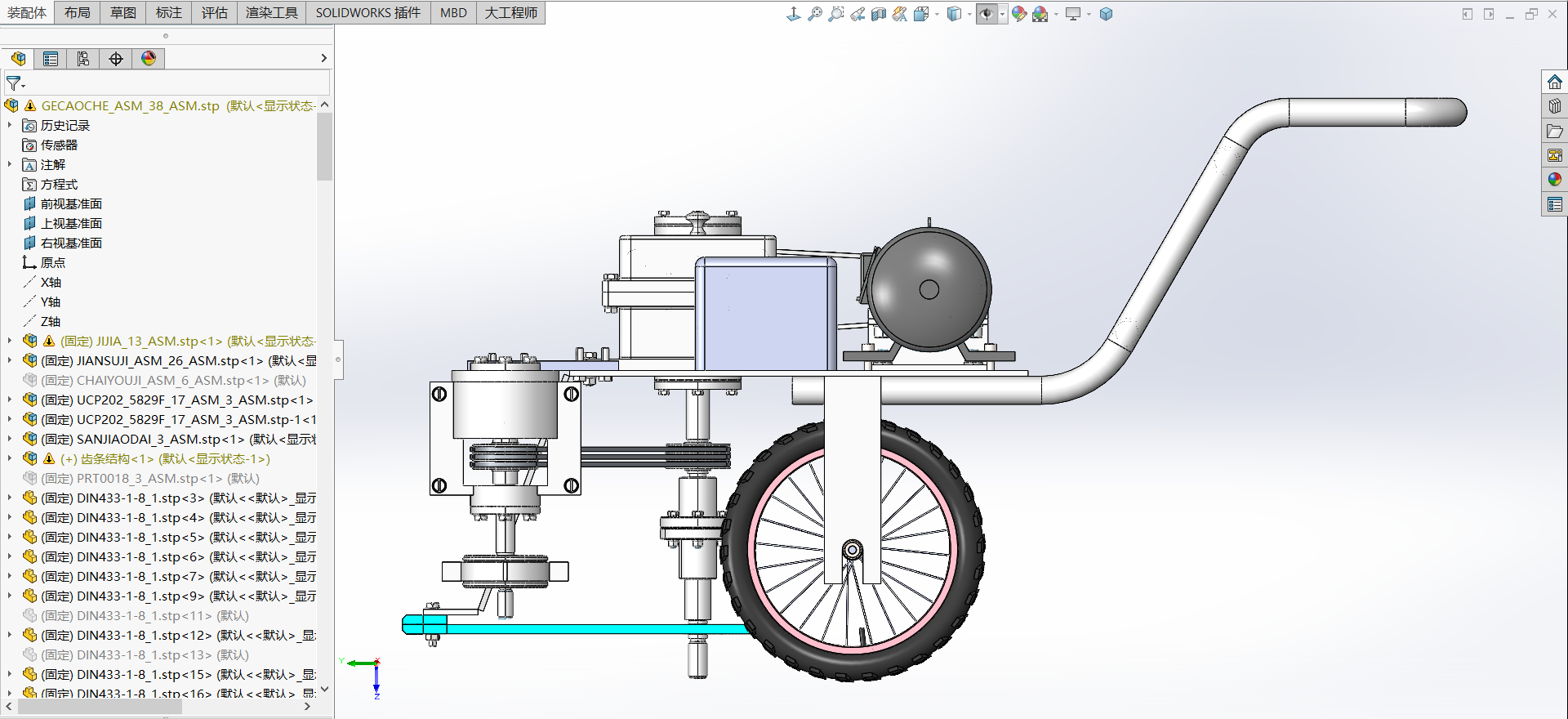The image size is (1568, 719).
Task: Switch to DimXpertManager crosshair tab
Action: 116,59
